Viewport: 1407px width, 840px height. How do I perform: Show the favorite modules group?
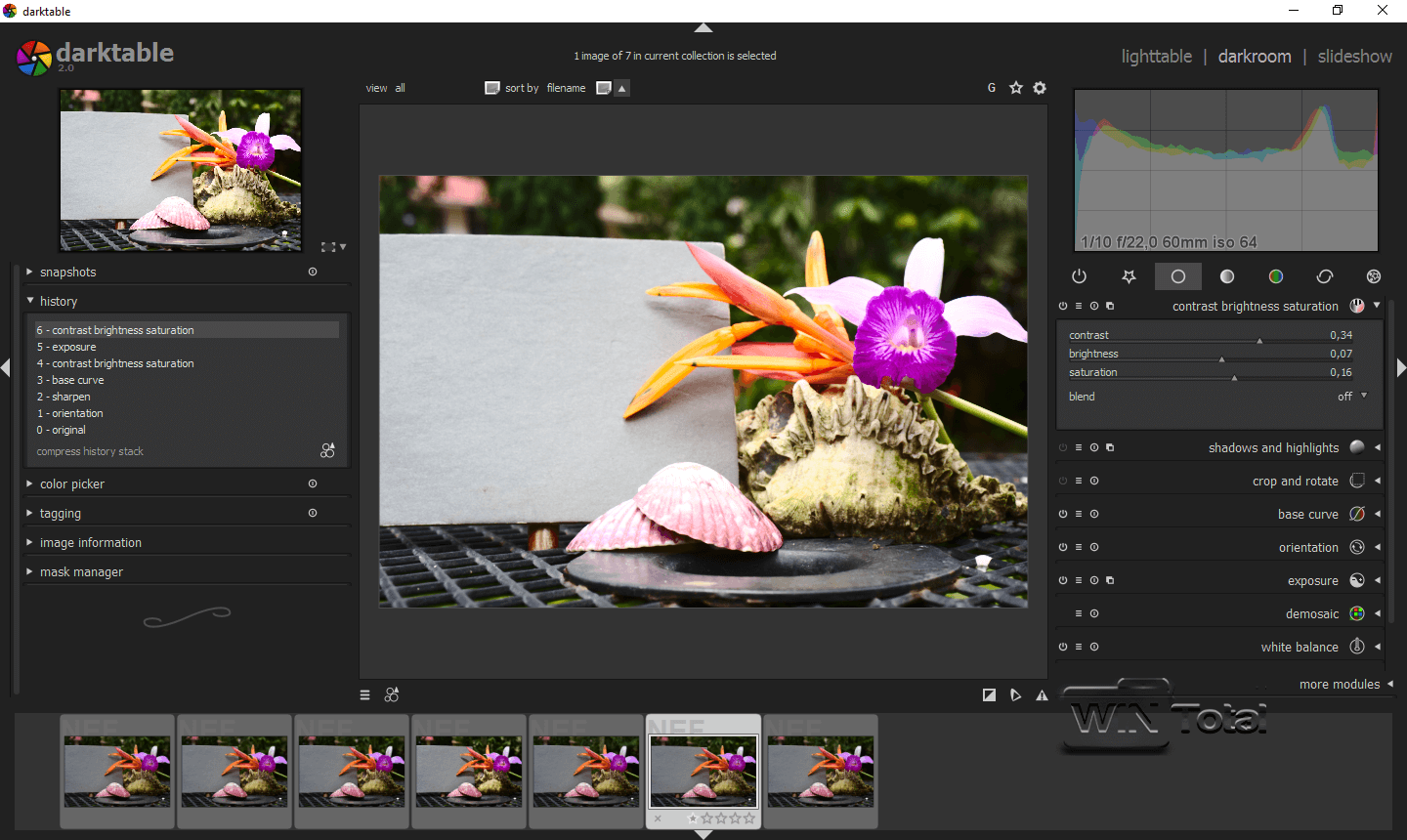[x=1129, y=276]
